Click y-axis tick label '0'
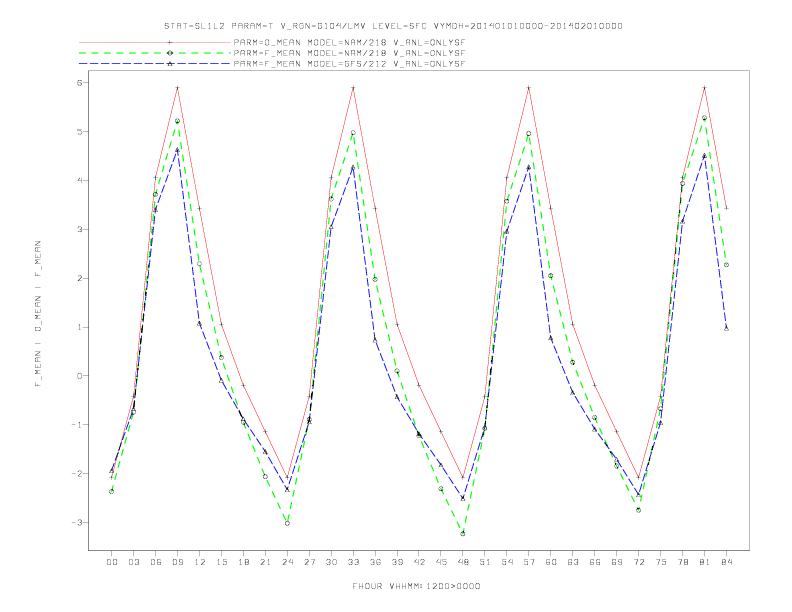The width and height of the screenshot is (792, 612). pyautogui.click(x=80, y=376)
